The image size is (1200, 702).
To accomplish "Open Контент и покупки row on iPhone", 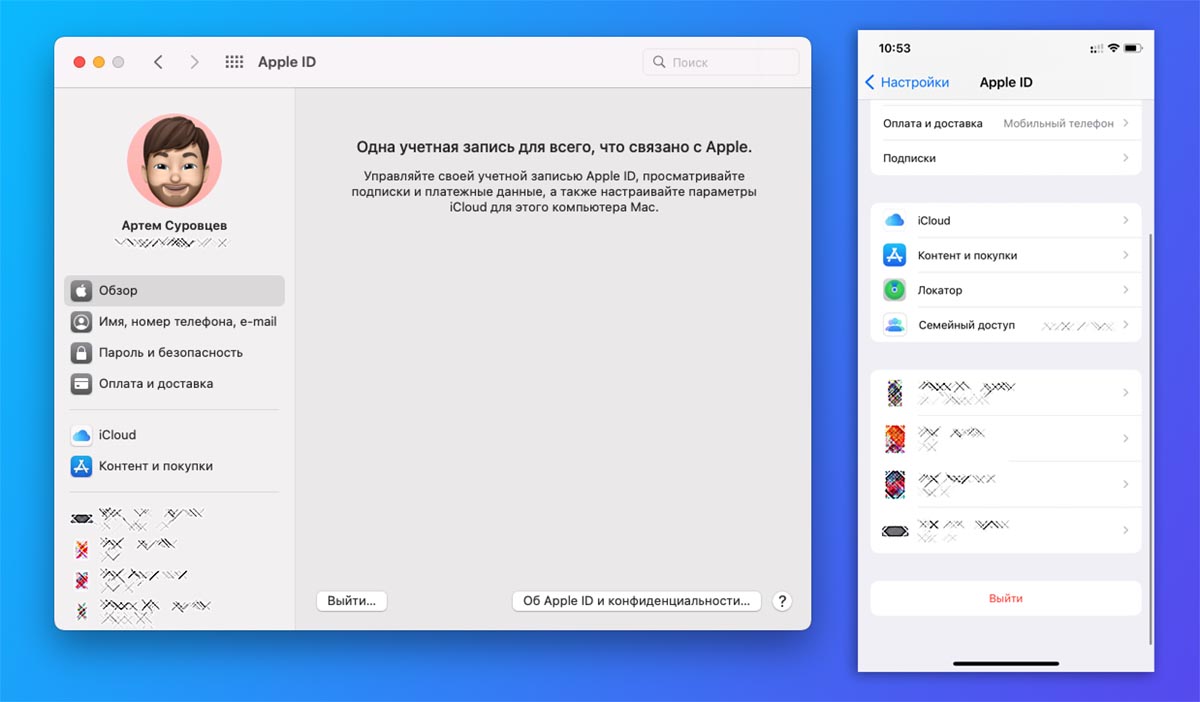I will click(1006, 255).
